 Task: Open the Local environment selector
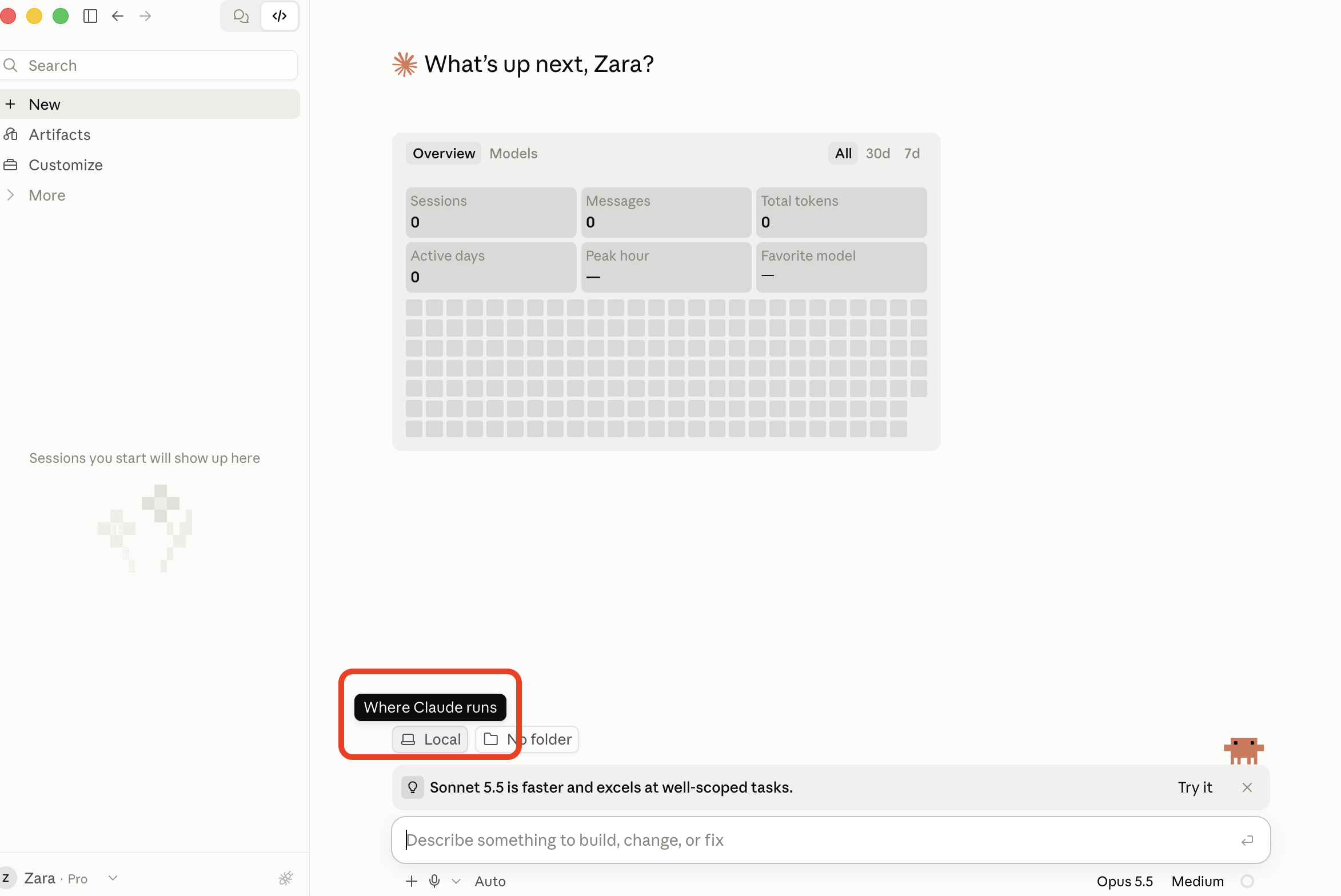click(430, 739)
